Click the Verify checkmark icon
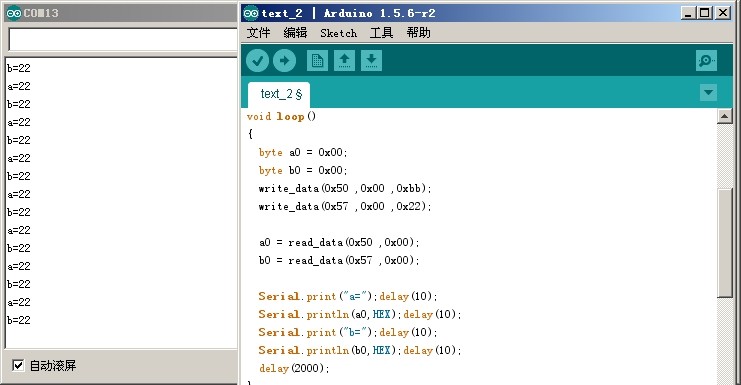Viewport: 741px width, 385px height. pyautogui.click(x=258, y=60)
